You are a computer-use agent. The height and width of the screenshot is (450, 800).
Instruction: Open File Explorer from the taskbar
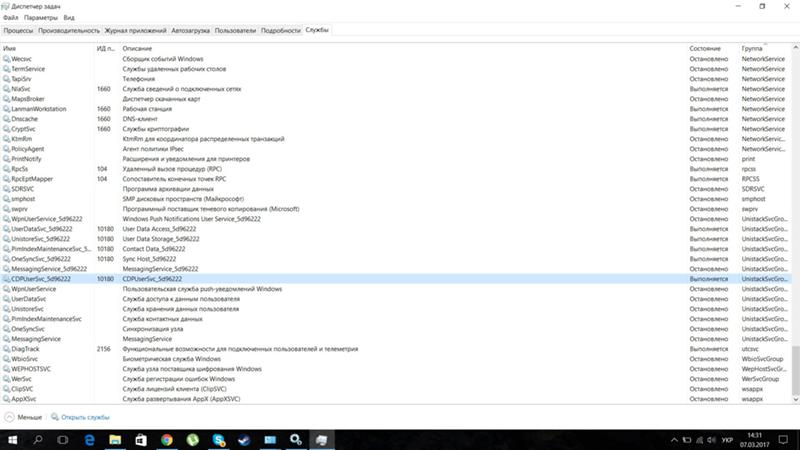[x=115, y=440]
